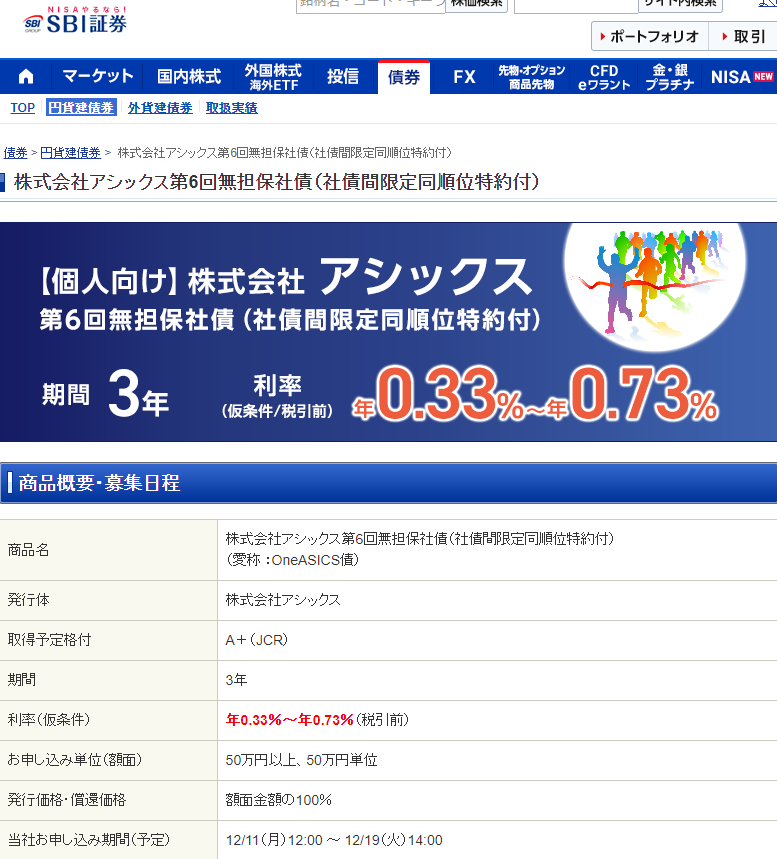The width and height of the screenshot is (777, 859).
Task: Focus the stock name search field
Action: tap(371, 5)
